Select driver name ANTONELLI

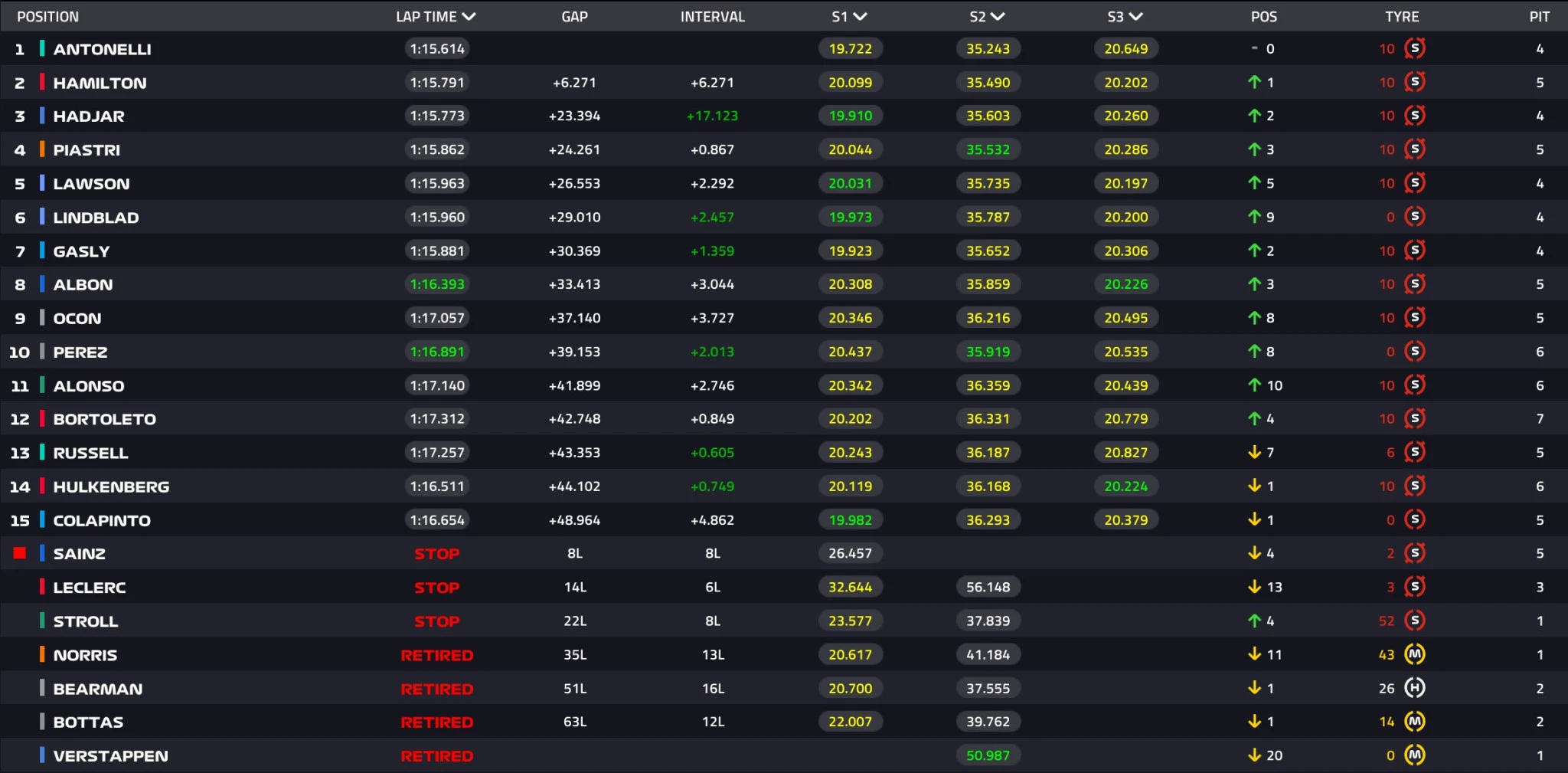[102, 50]
